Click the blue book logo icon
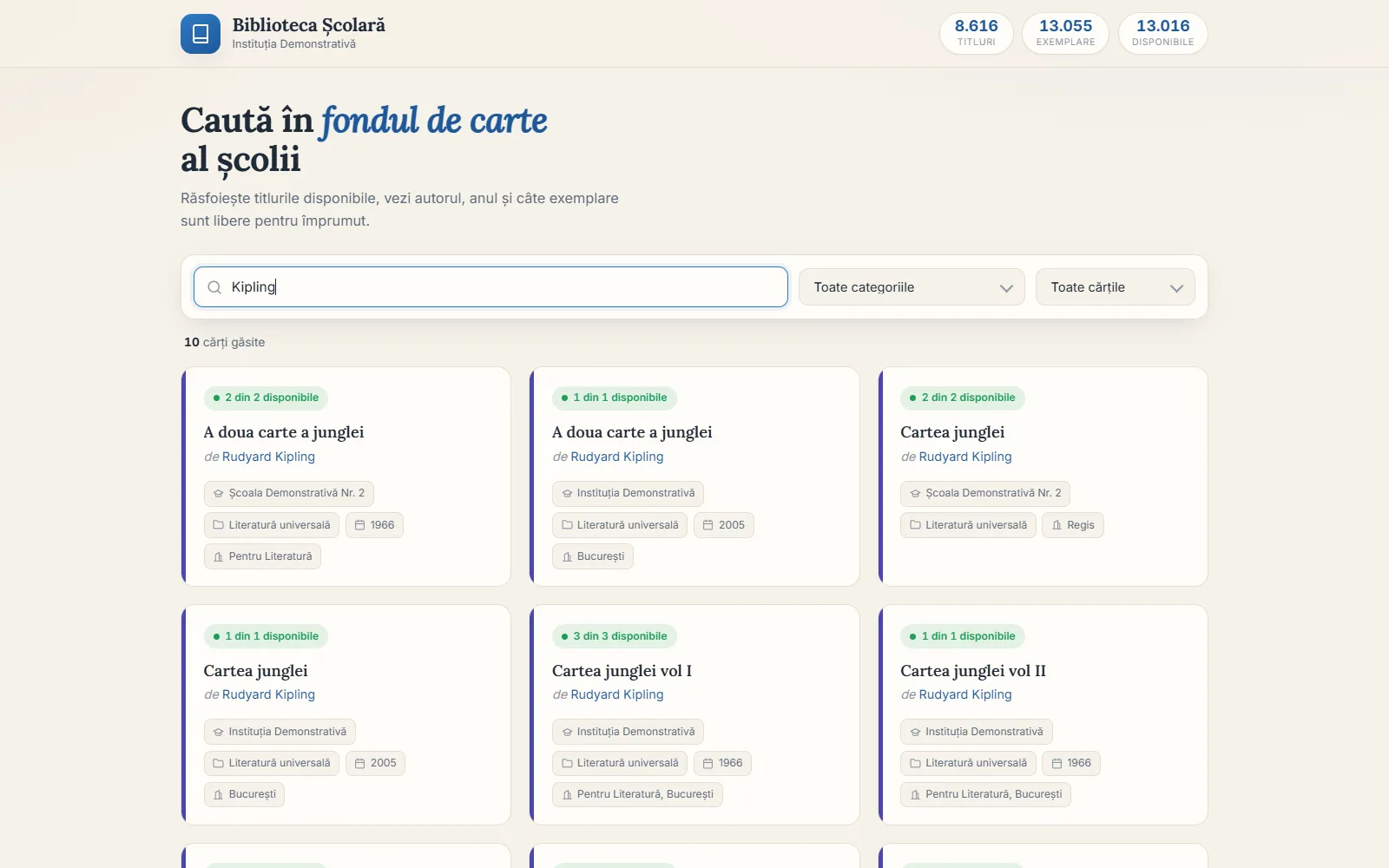Viewport: 1389px width, 868px height. click(x=201, y=34)
